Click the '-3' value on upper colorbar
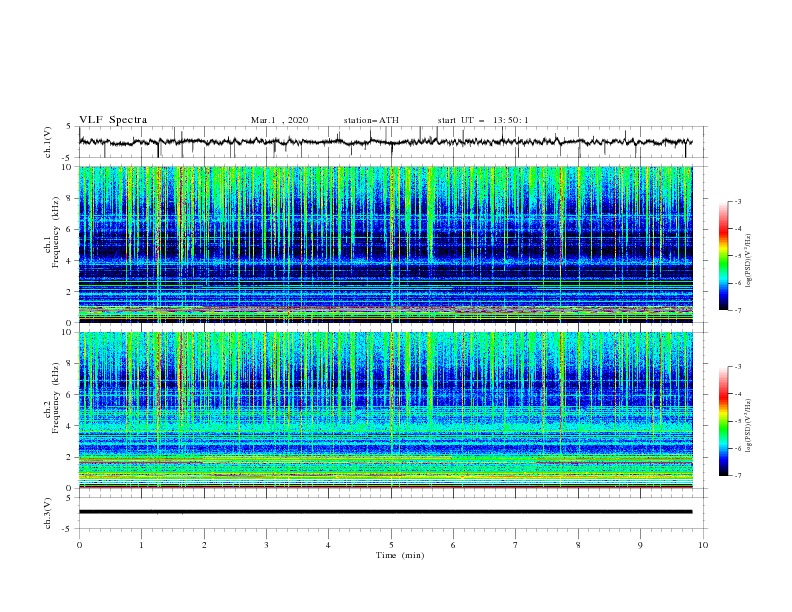Image resolution: width=792 pixels, height=612 pixels. coord(737,201)
